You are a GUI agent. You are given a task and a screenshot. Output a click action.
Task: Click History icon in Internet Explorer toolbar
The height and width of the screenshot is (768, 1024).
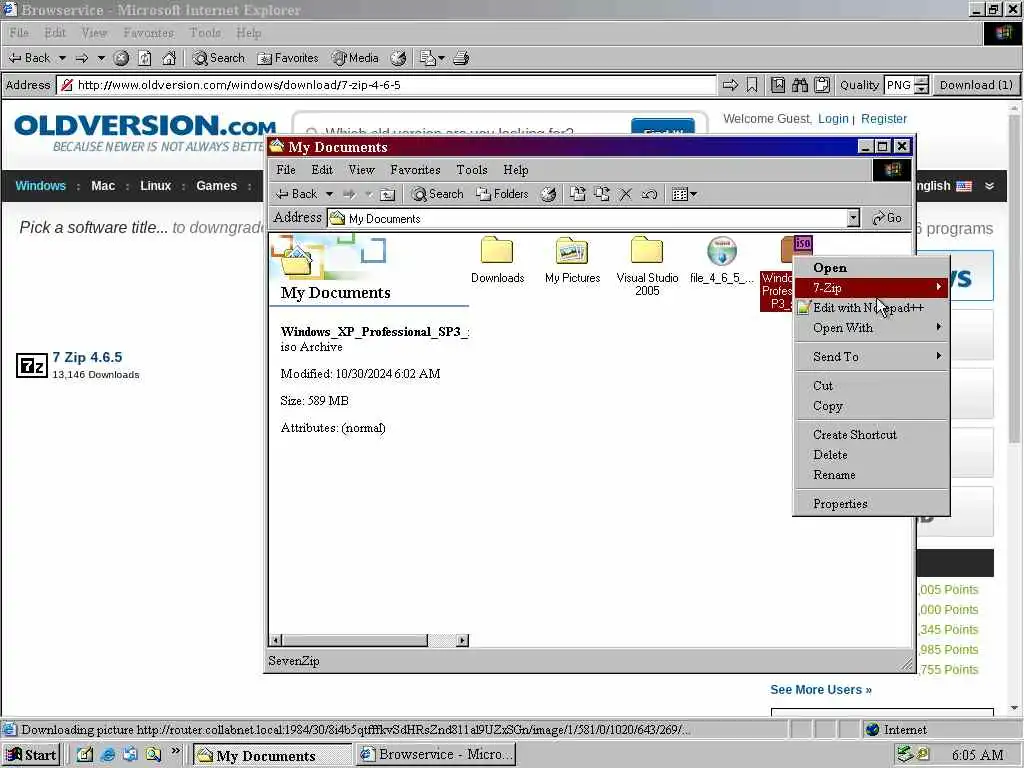(x=398, y=58)
